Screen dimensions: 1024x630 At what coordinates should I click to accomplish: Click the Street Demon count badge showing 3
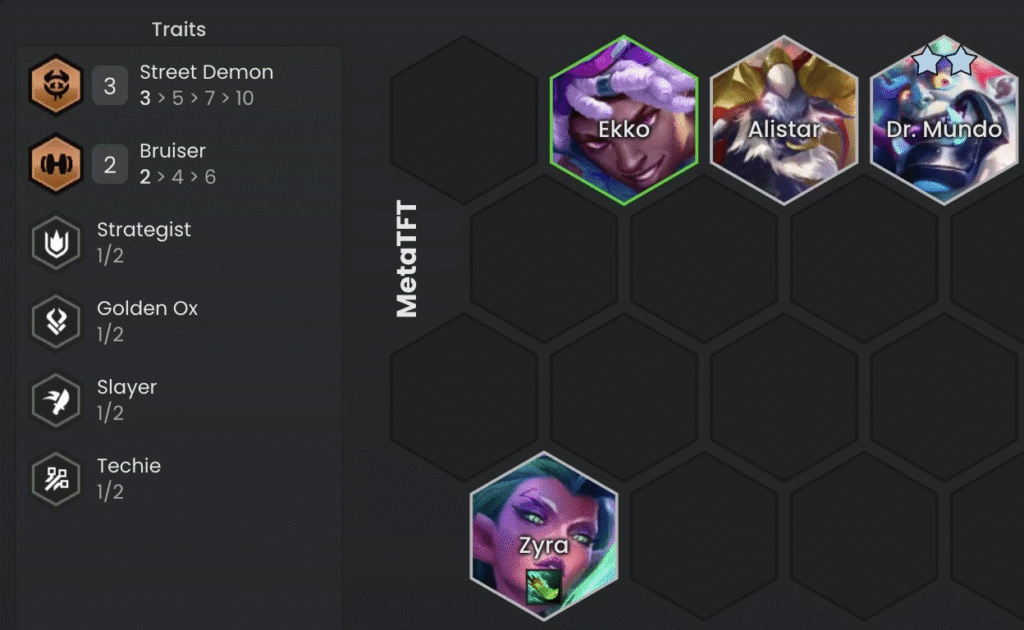(x=110, y=86)
